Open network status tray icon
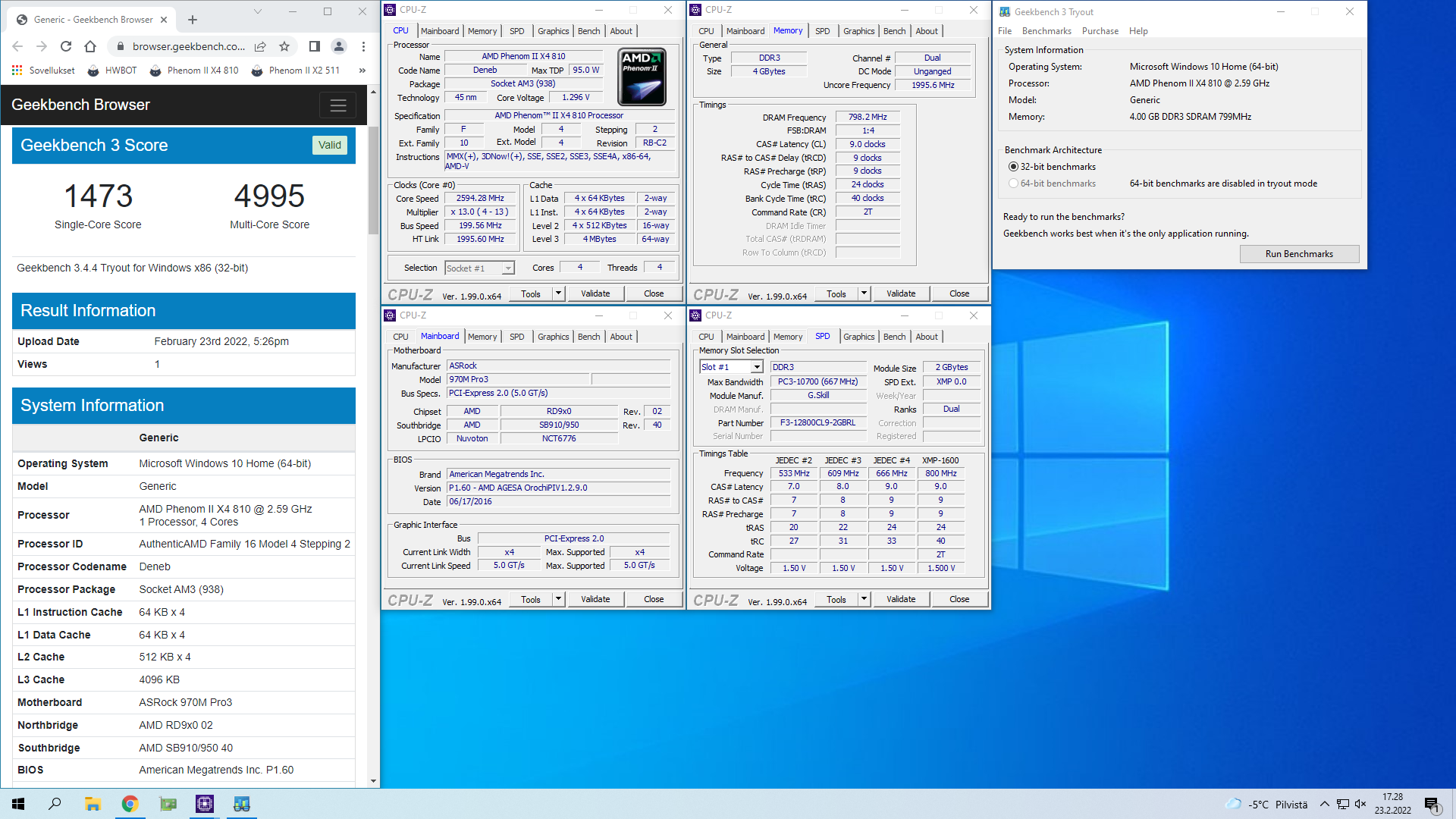Image resolution: width=1456 pixels, height=819 pixels. tap(1342, 804)
